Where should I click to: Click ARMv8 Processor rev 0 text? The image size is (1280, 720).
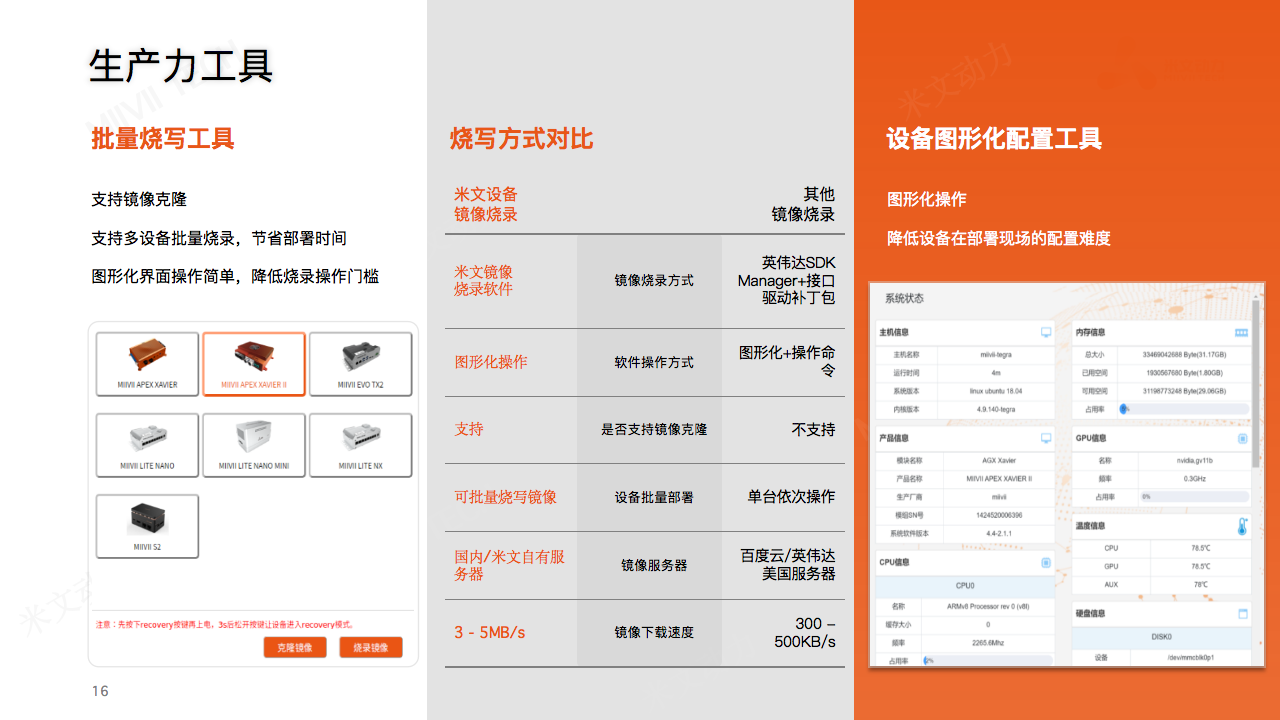coord(987,606)
